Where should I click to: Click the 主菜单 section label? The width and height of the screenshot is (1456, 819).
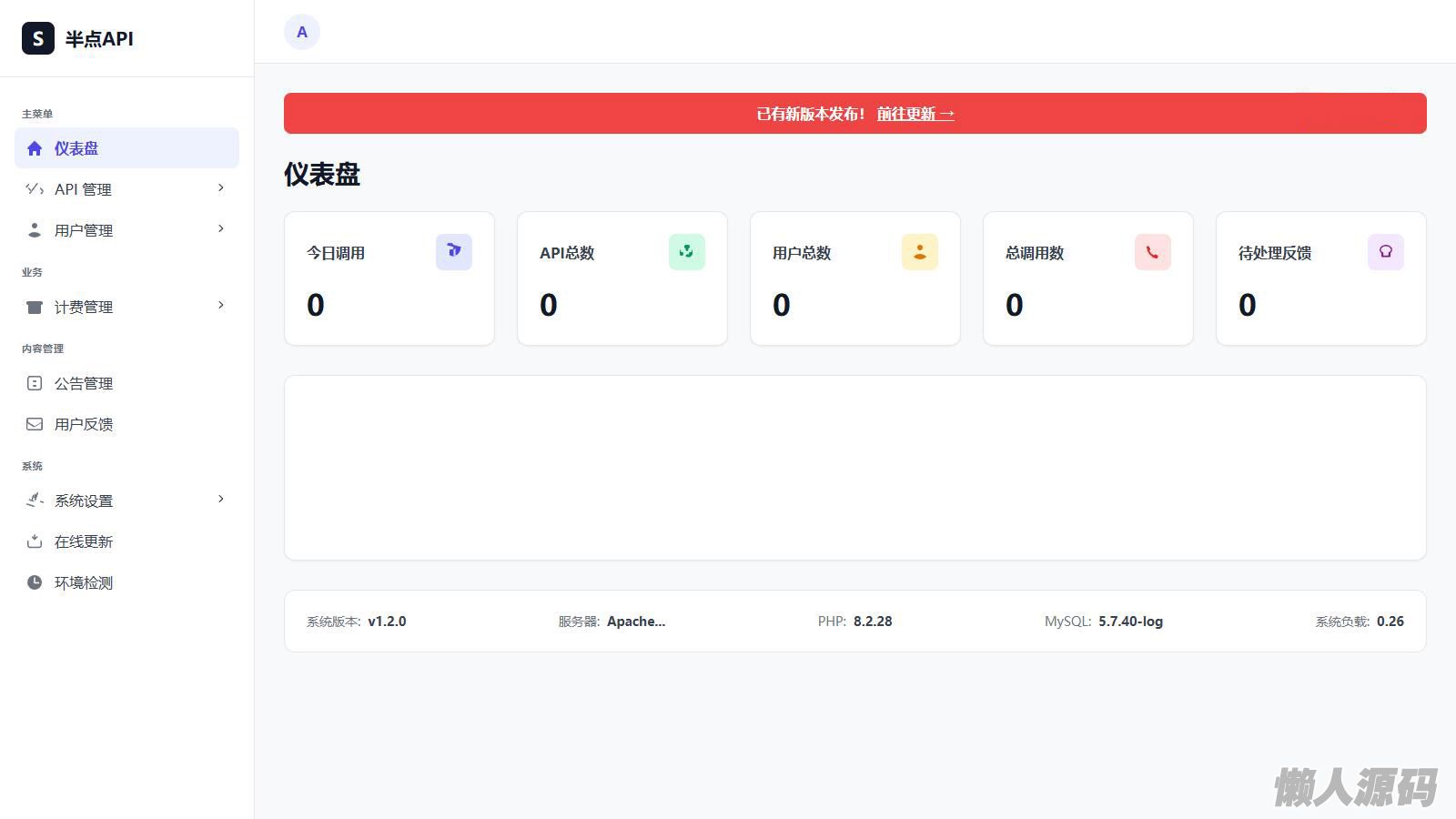[x=37, y=114]
